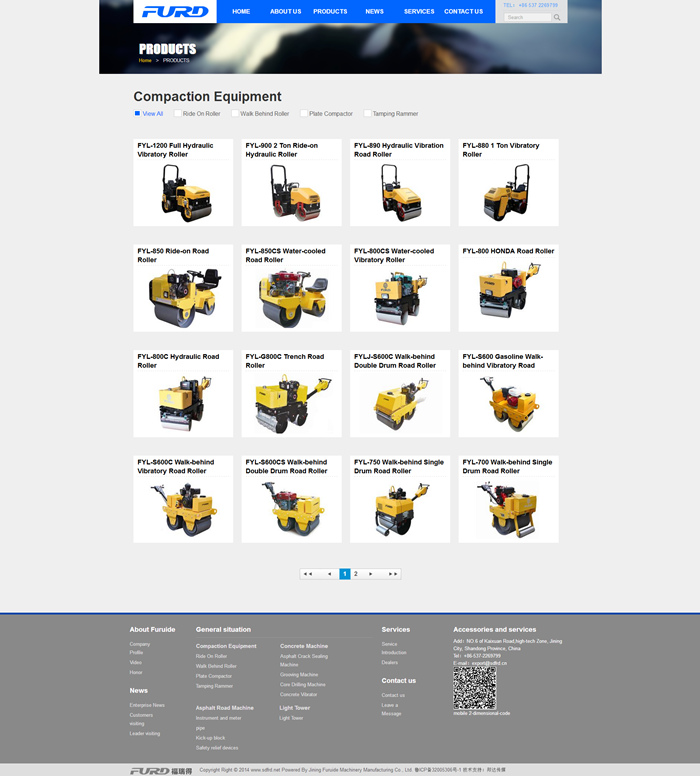The width and height of the screenshot is (700, 776).
Task: Open footer Video link
Action: point(136,662)
